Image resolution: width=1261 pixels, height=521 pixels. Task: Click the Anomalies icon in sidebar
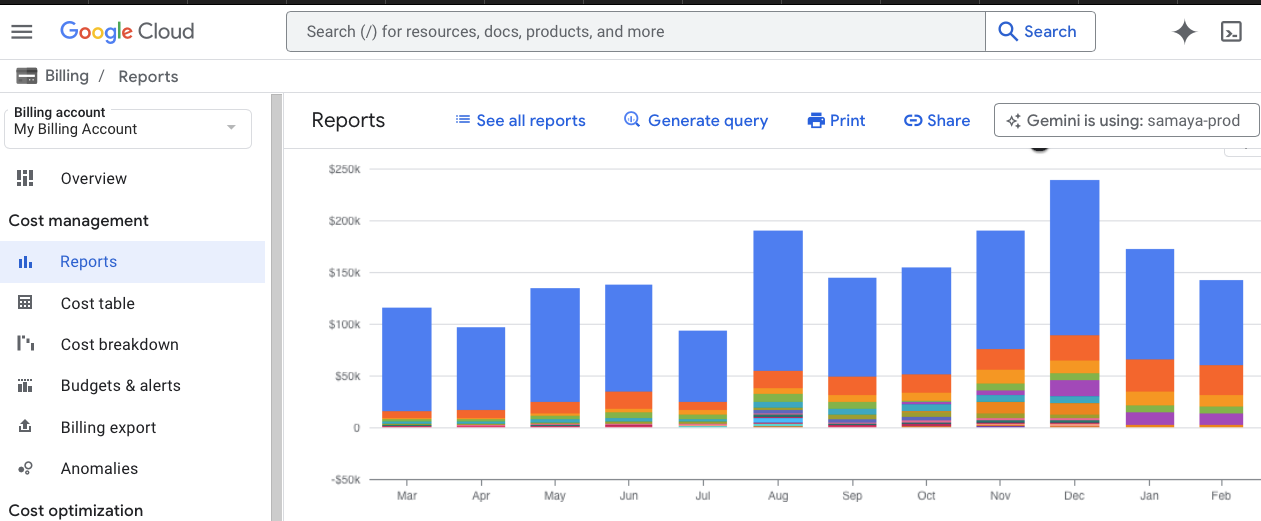(x=26, y=468)
